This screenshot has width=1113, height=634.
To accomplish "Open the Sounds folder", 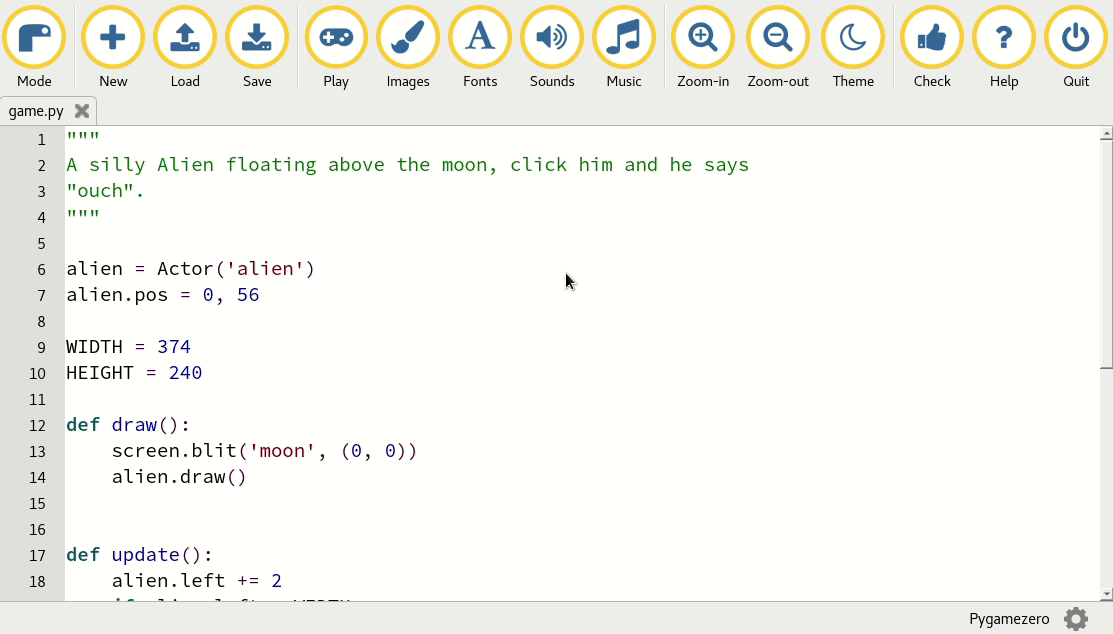I will (x=552, y=35).
